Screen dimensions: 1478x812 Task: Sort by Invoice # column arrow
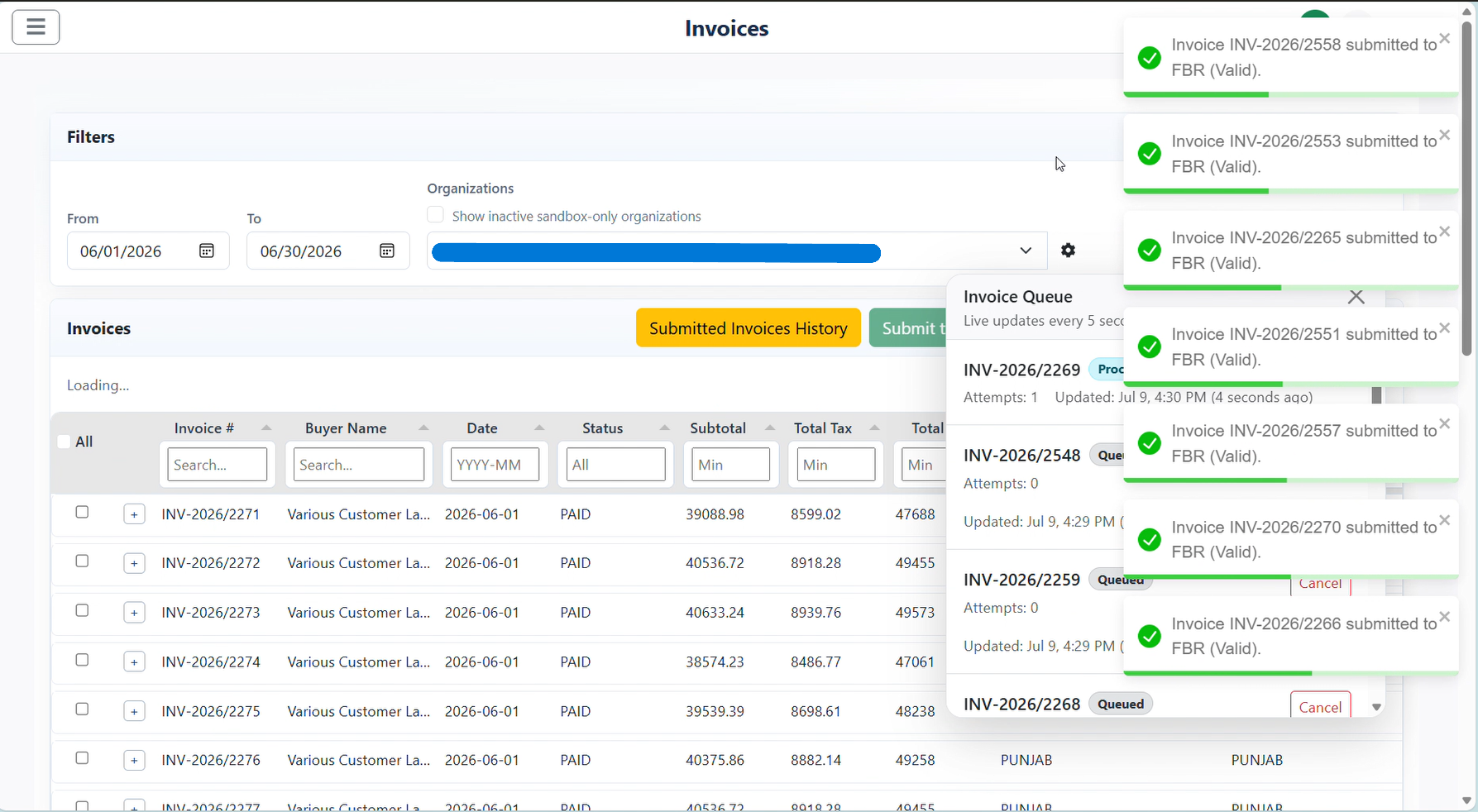(266, 427)
